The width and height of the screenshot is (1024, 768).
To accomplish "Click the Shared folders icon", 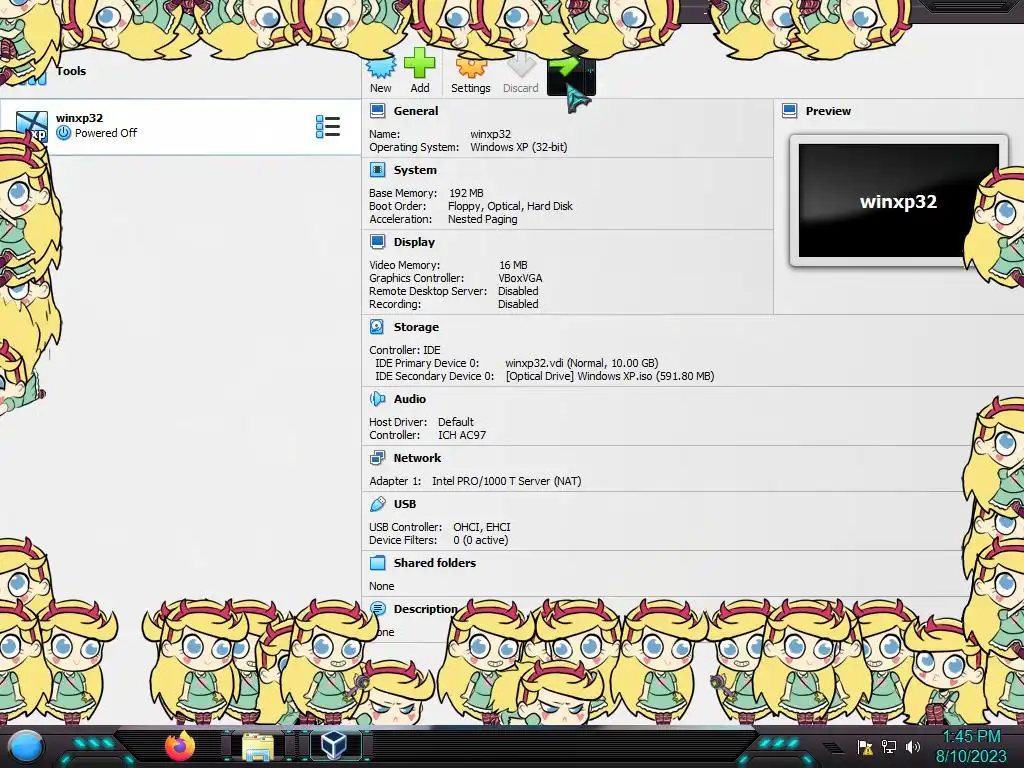I will pyautogui.click(x=377, y=562).
